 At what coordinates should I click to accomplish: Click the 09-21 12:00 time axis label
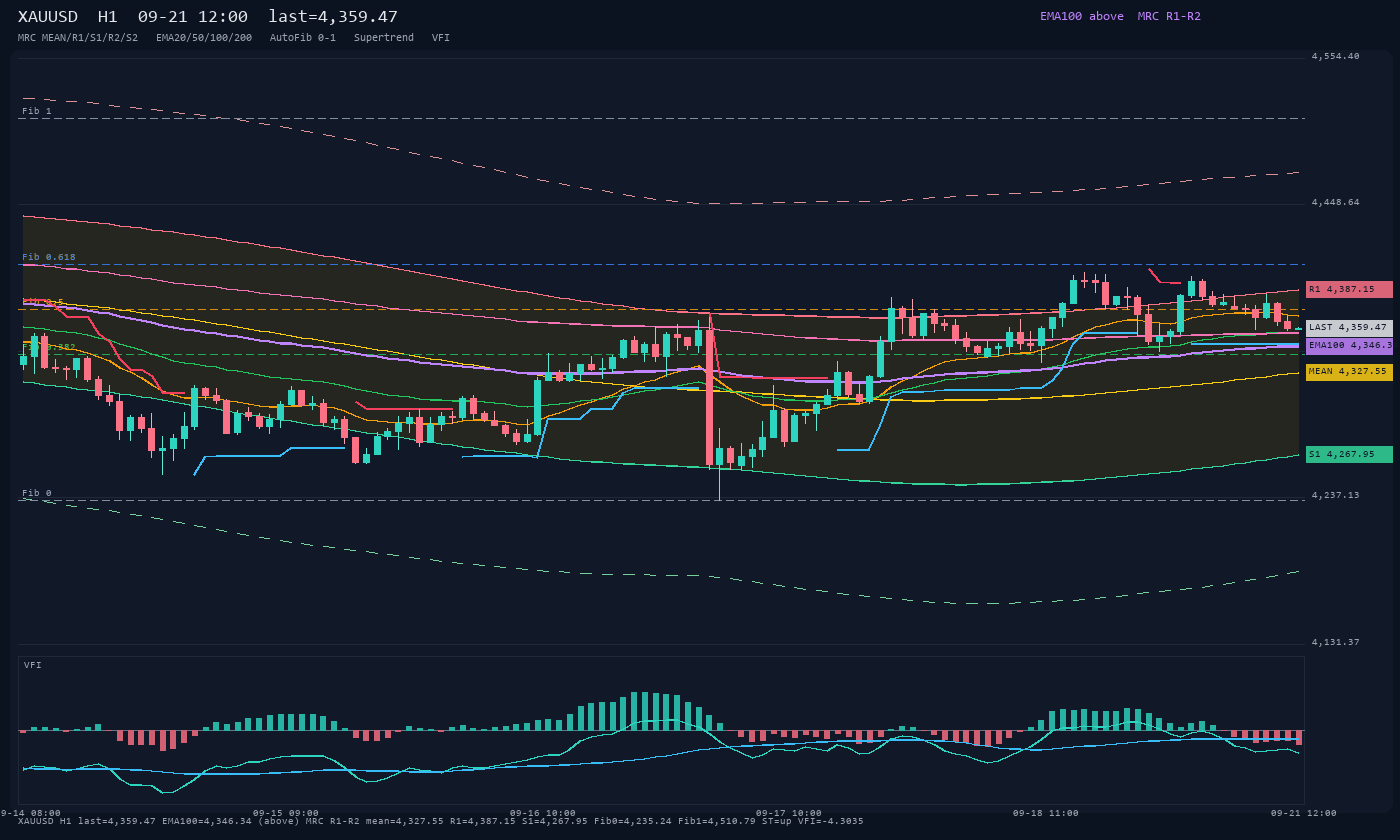pyautogui.click(x=1304, y=813)
